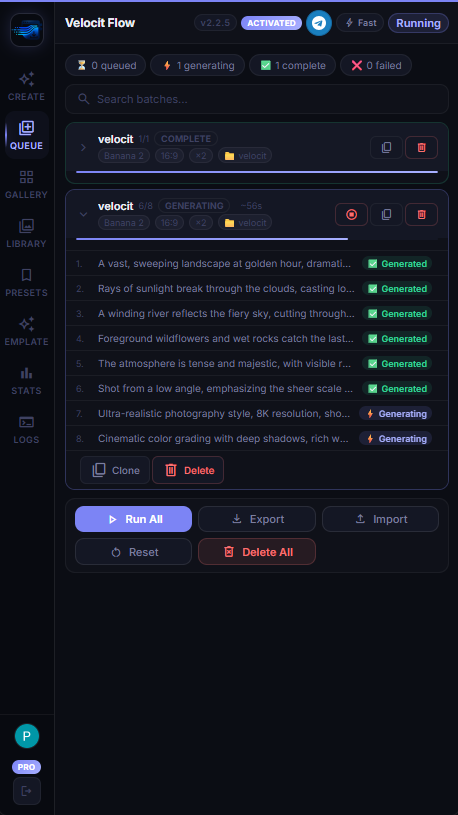Image resolution: width=458 pixels, height=815 pixels.
Task: Click the Delete button below prompts
Action: (x=188, y=470)
